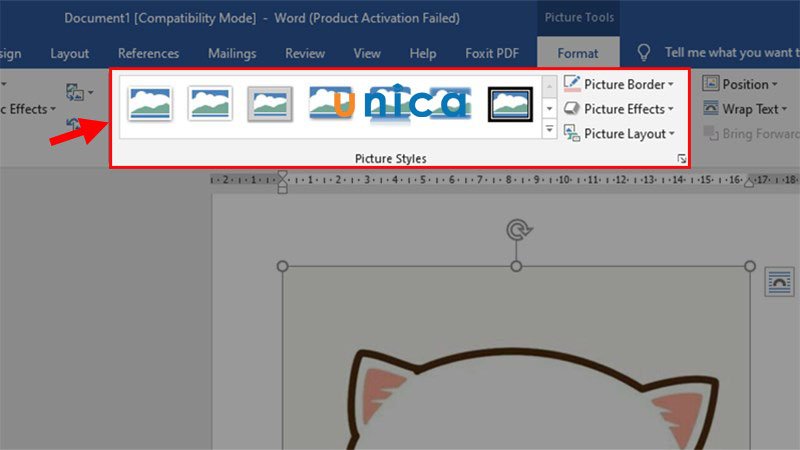Viewport: 800px width, 450px height.
Task: Switch to the Foxit PDF tab
Action: coord(492,53)
